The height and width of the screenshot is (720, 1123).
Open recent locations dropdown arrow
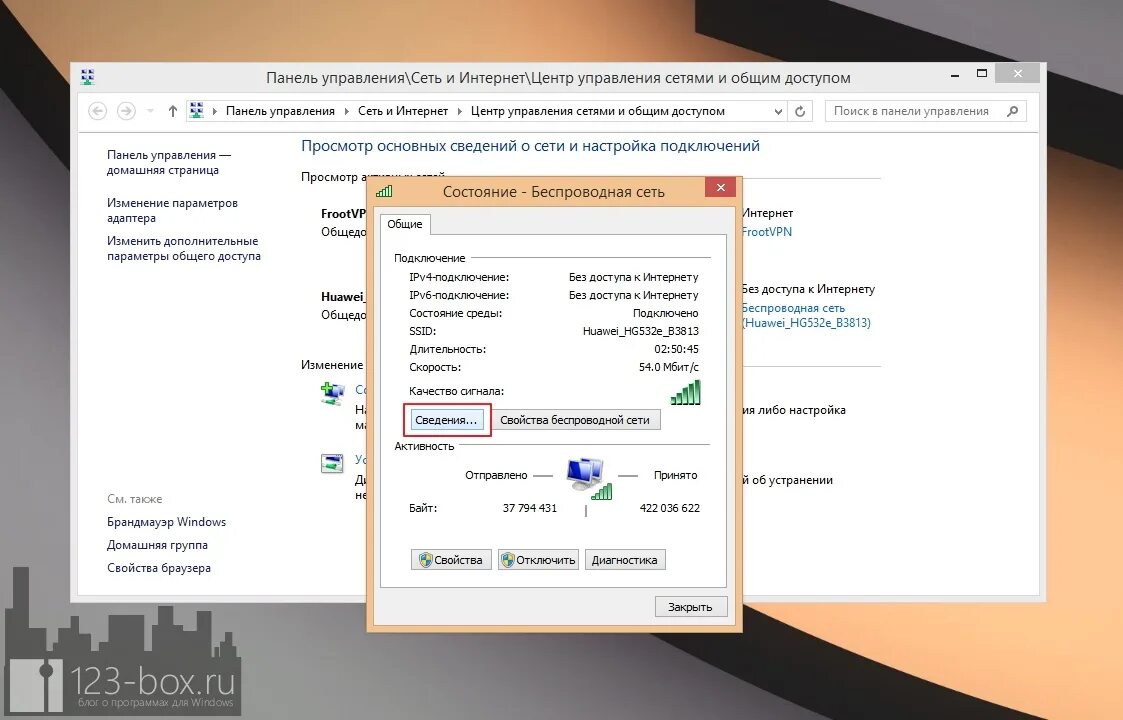(150, 111)
